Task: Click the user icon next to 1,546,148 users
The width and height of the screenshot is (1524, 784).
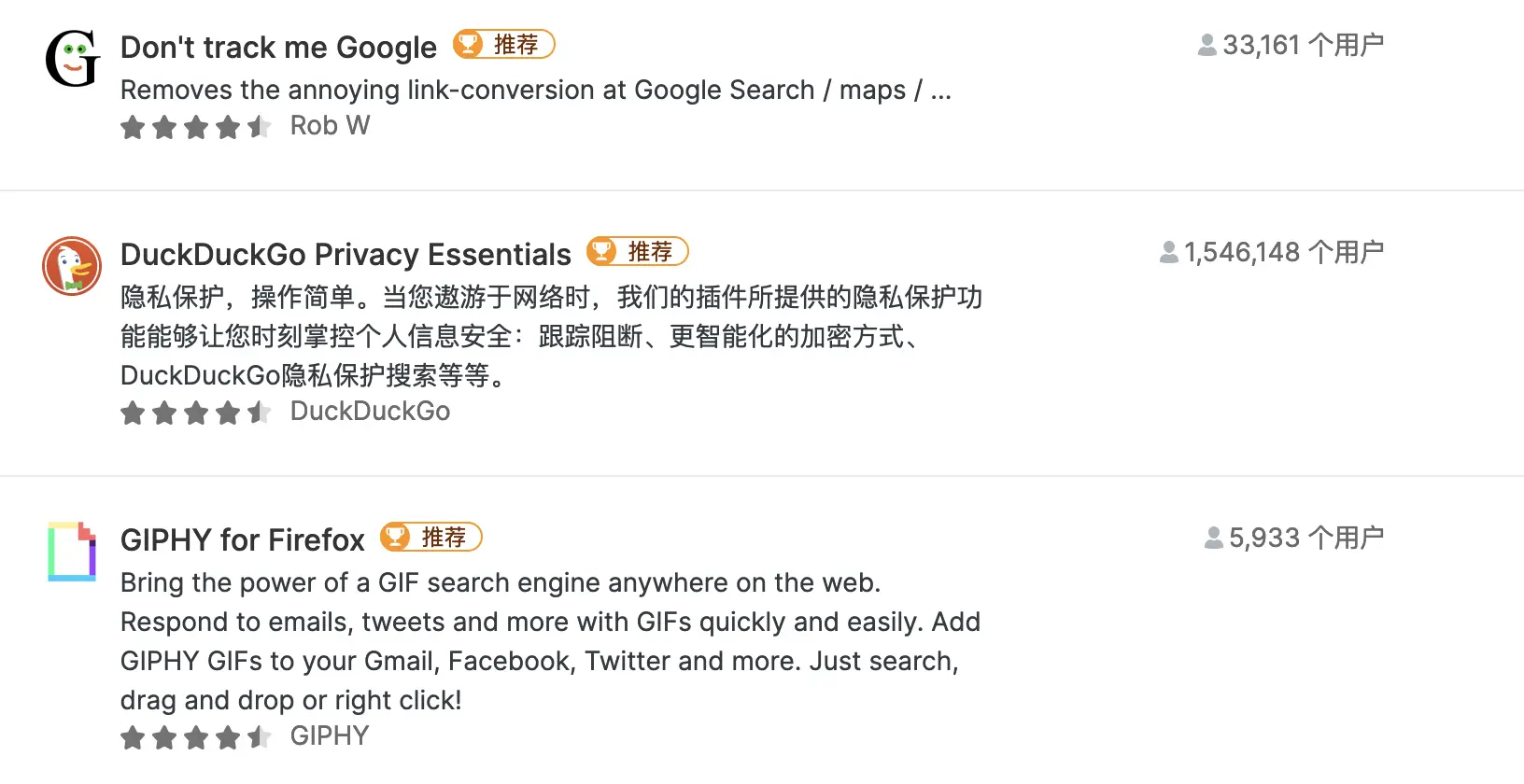Action: pyautogui.click(x=1169, y=252)
